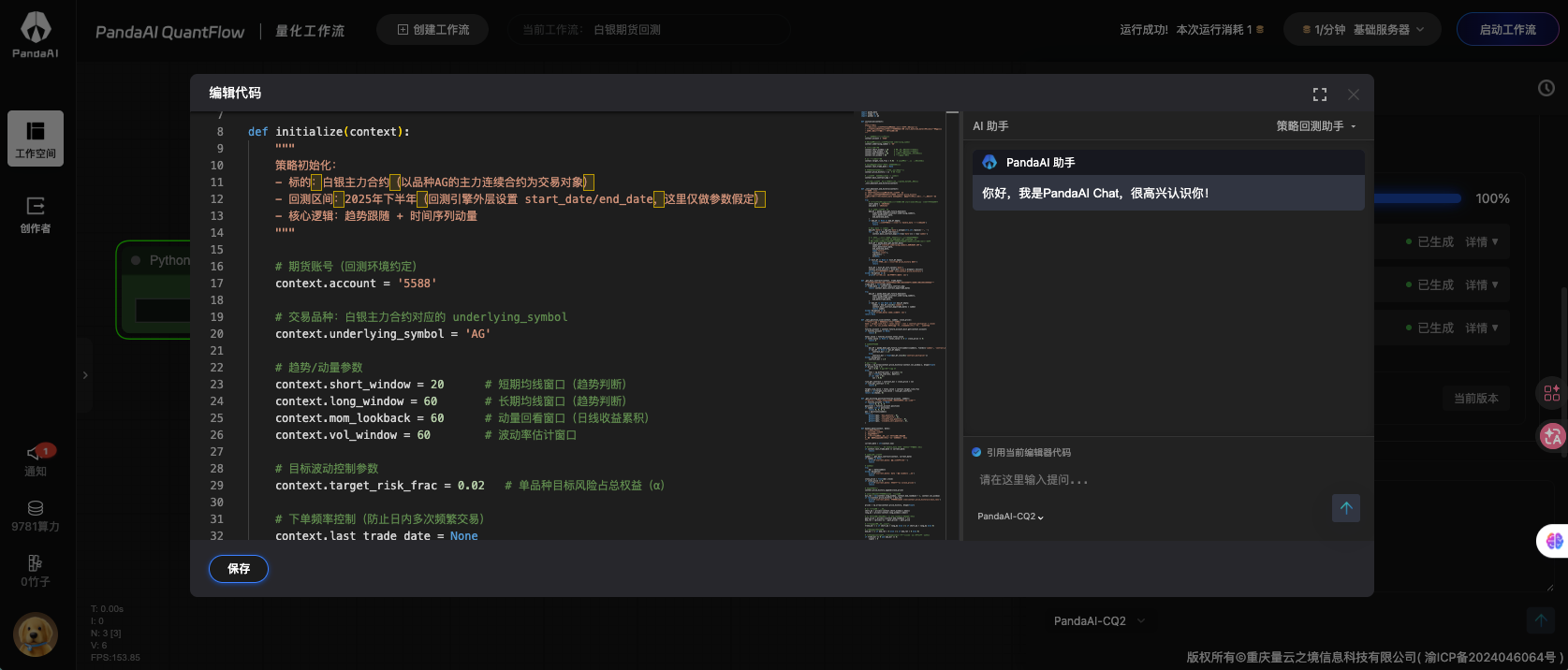Click the AI 助手 panel label
Image resolution: width=1568 pixels, height=670 pixels.
click(990, 126)
